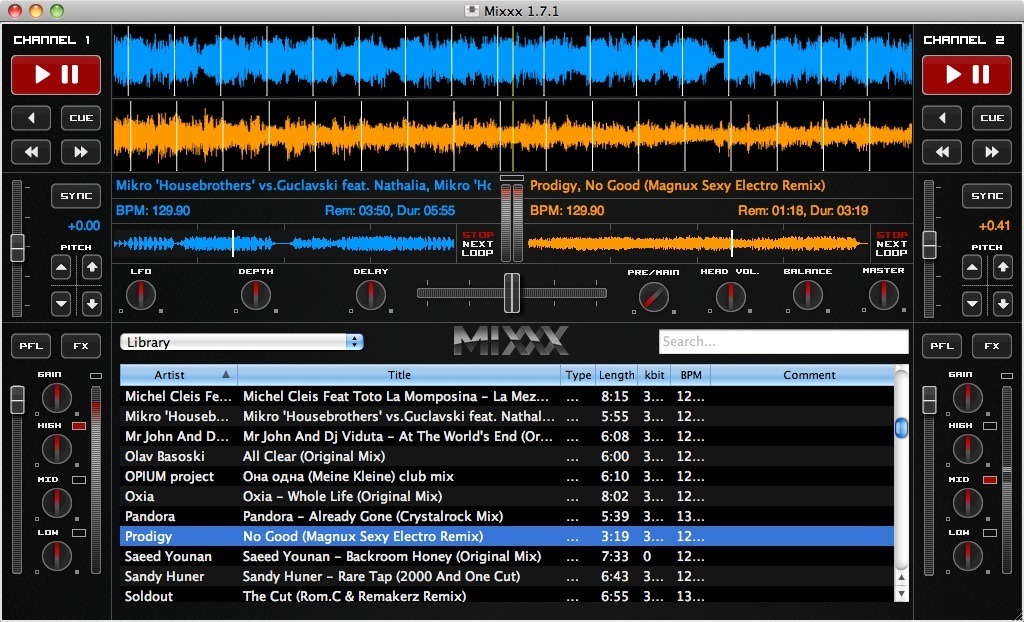
Task: Click the DELAY knob
Action: pyautogui.click(x=370, y=295)
